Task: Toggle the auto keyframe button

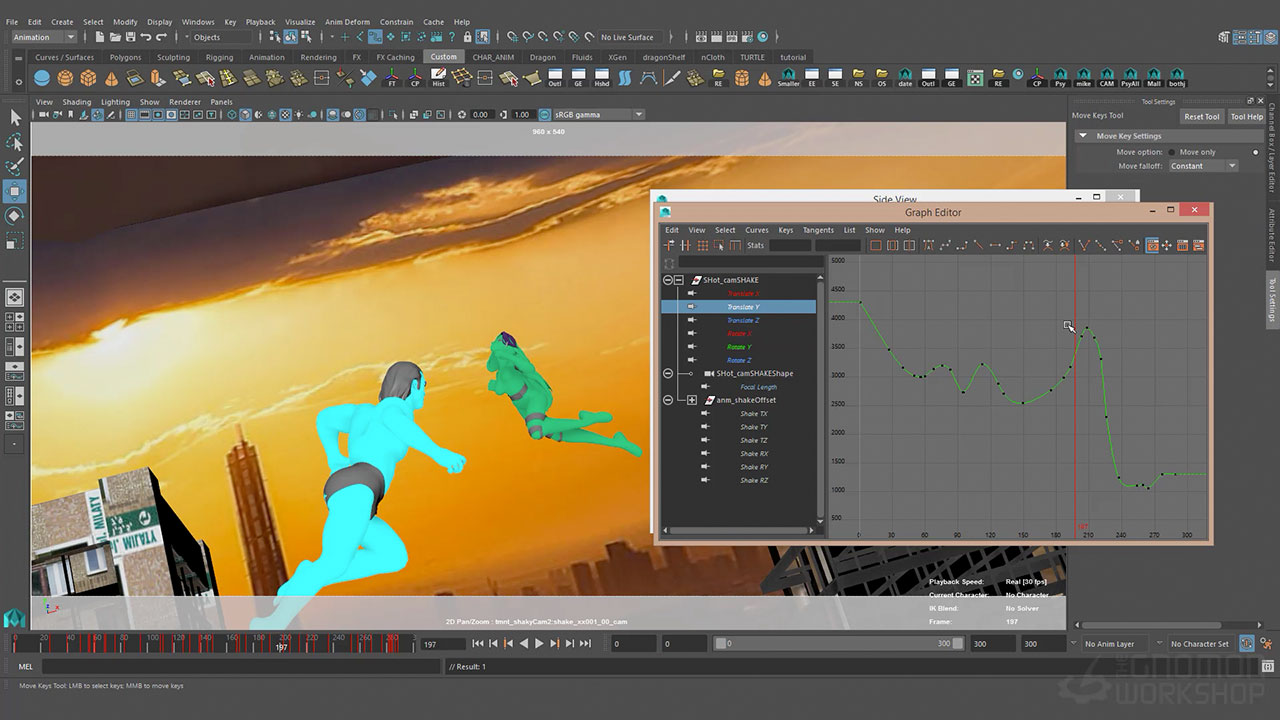Action: (x=1247, y=644)
